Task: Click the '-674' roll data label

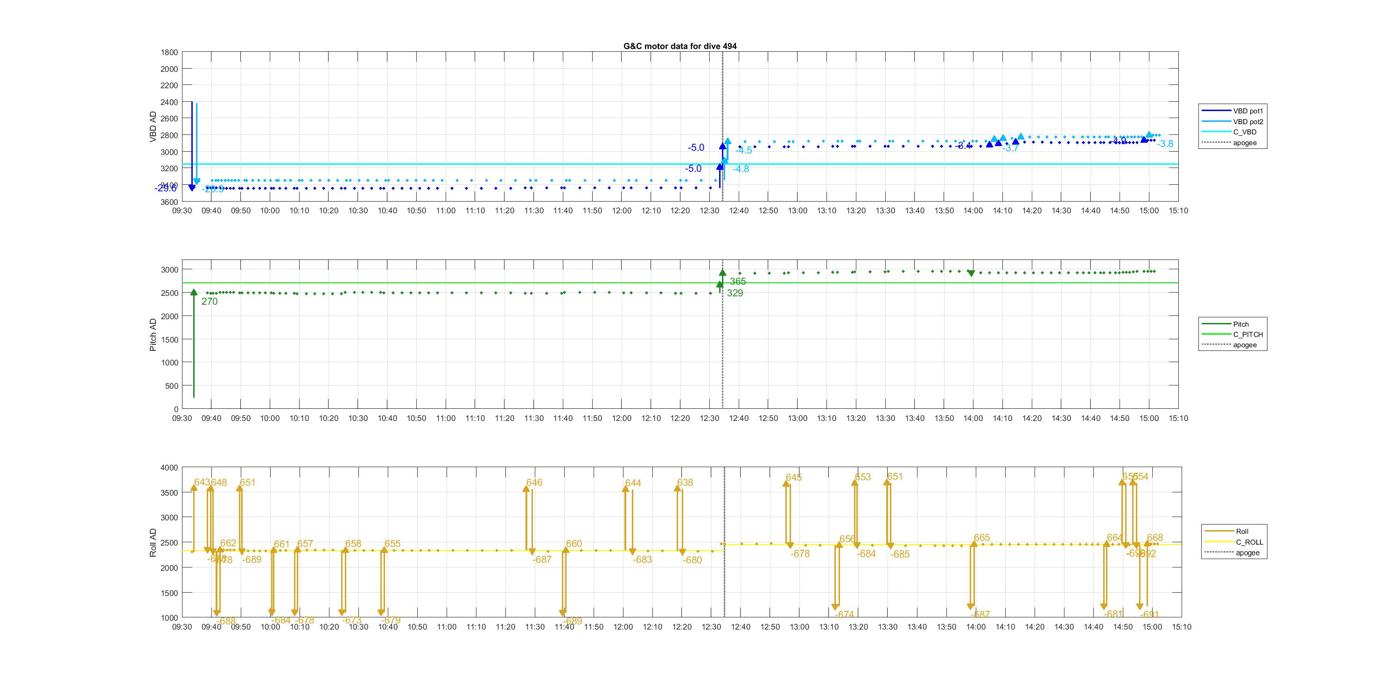Action: pyautogui.click(x=845, y=615)
